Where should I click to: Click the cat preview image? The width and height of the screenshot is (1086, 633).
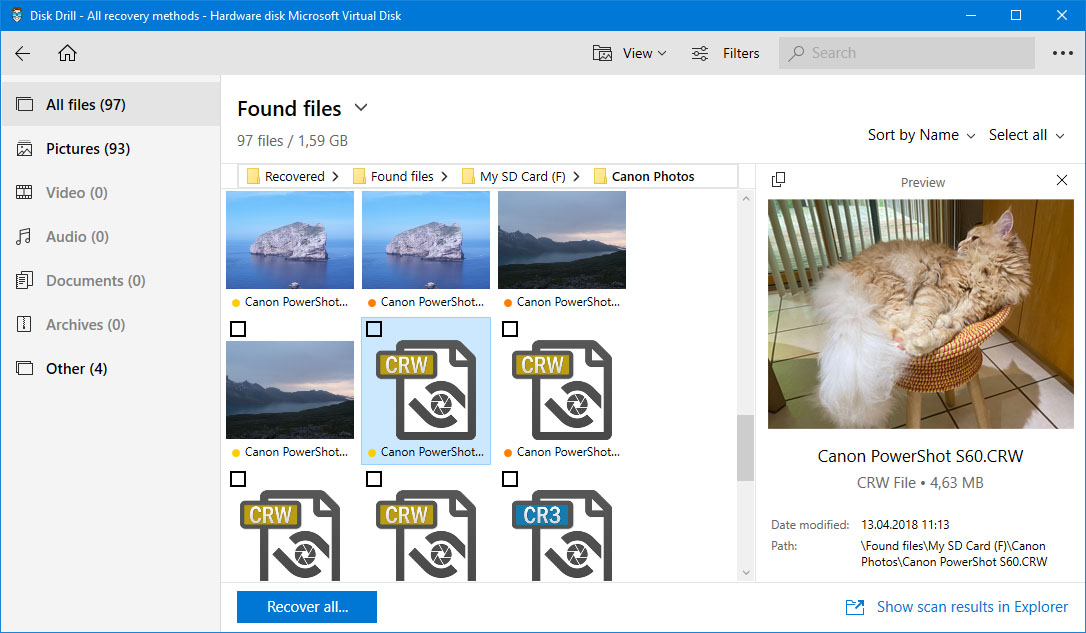point(920,314)
